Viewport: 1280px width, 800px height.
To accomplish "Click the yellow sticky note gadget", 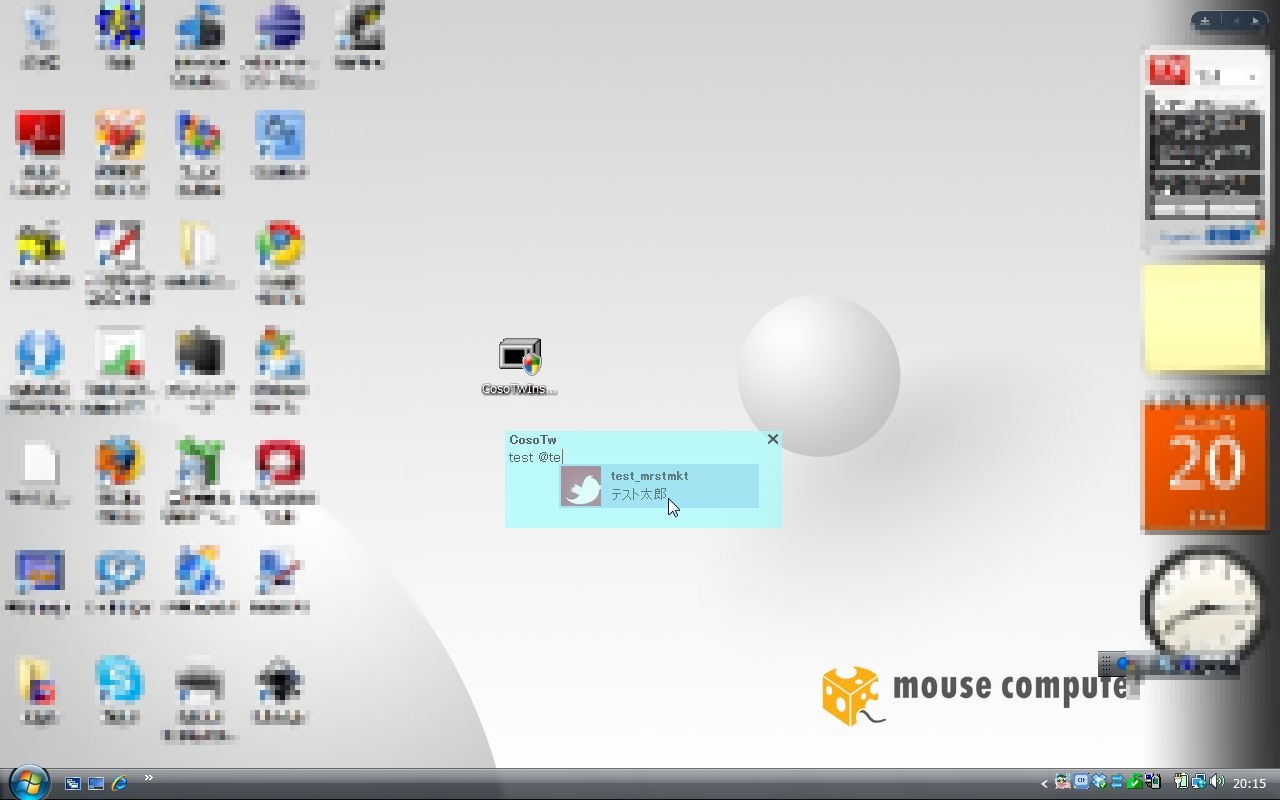I will click(1204, 318).
